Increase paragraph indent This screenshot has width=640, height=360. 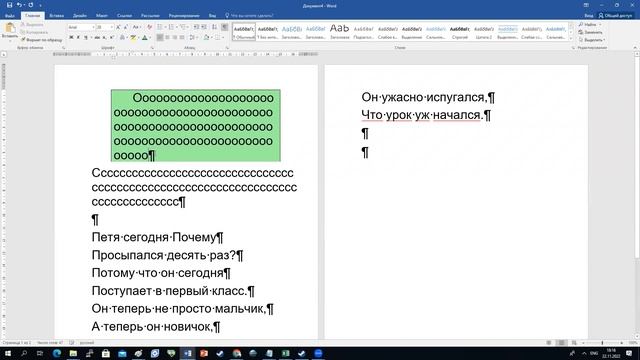[204, 27]
